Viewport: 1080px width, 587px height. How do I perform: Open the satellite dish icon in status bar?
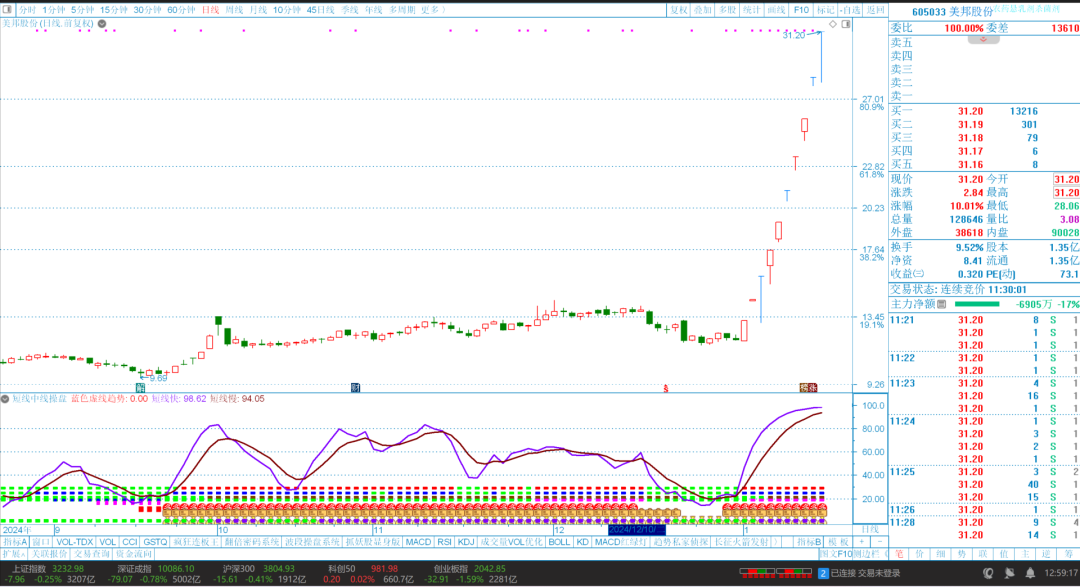(1010, 573)
